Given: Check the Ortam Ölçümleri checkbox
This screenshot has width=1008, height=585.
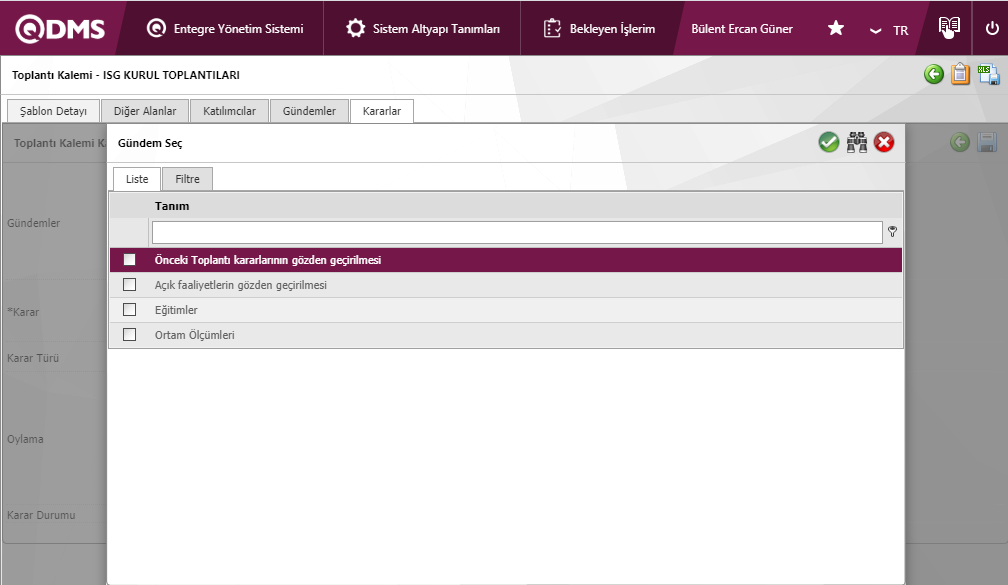Looking at the screenshot, I should point(130,334).
